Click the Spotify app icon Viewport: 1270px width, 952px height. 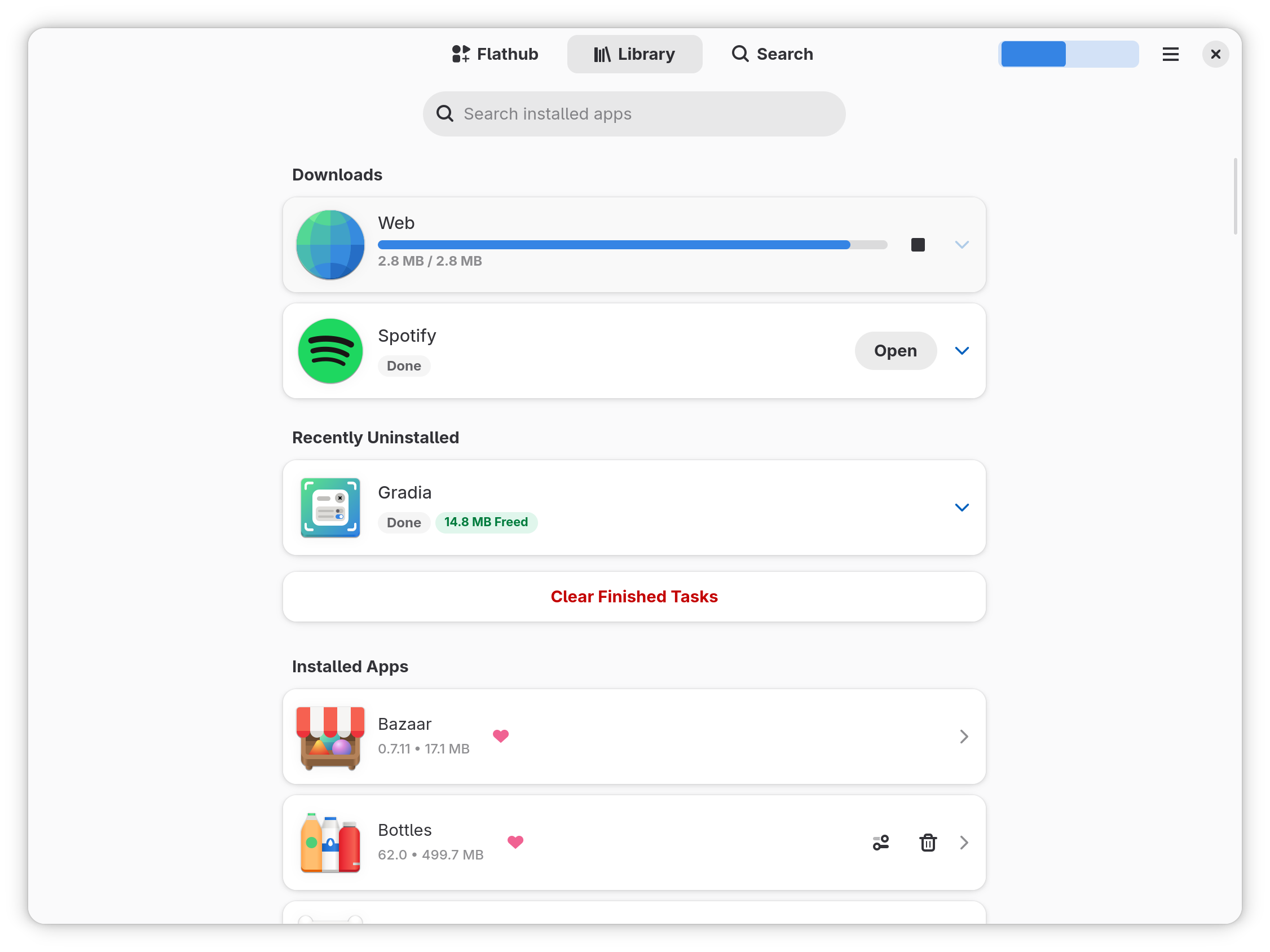(330, 351)
